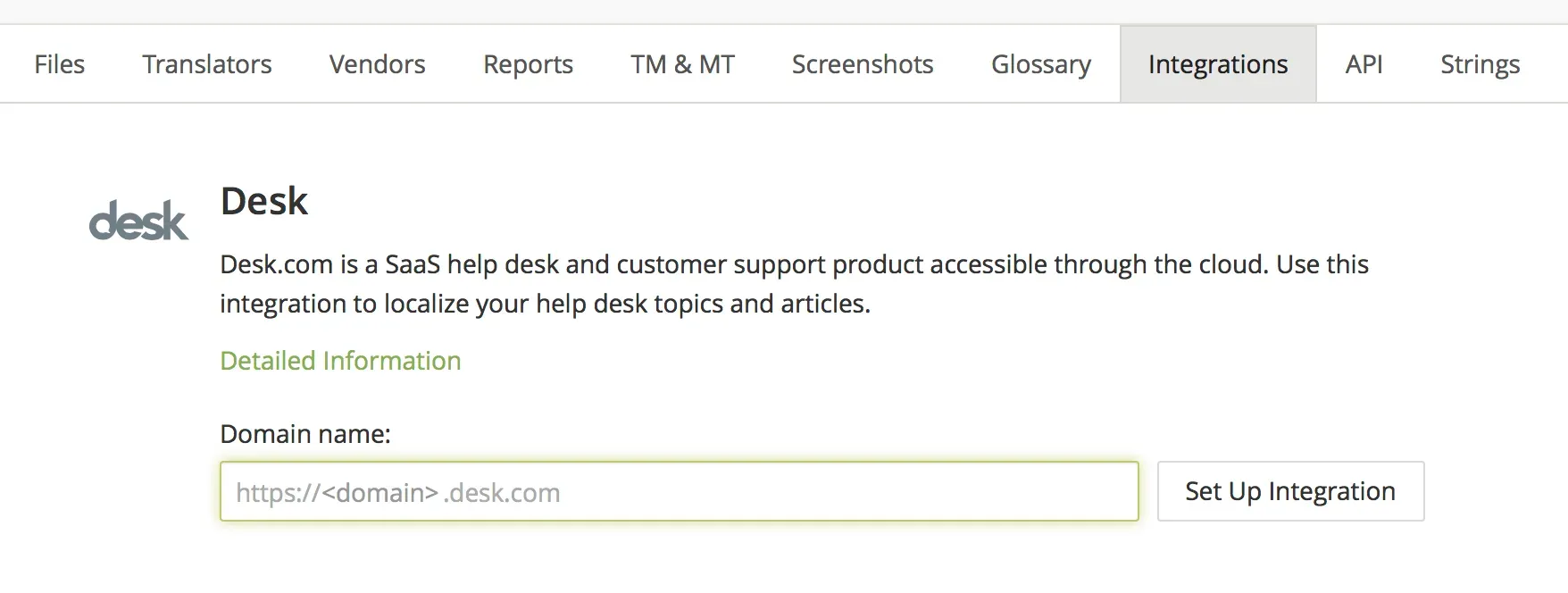The image size is (1568, 593).
Task: Switch to the Translators tab
Action: pos(206,64)
